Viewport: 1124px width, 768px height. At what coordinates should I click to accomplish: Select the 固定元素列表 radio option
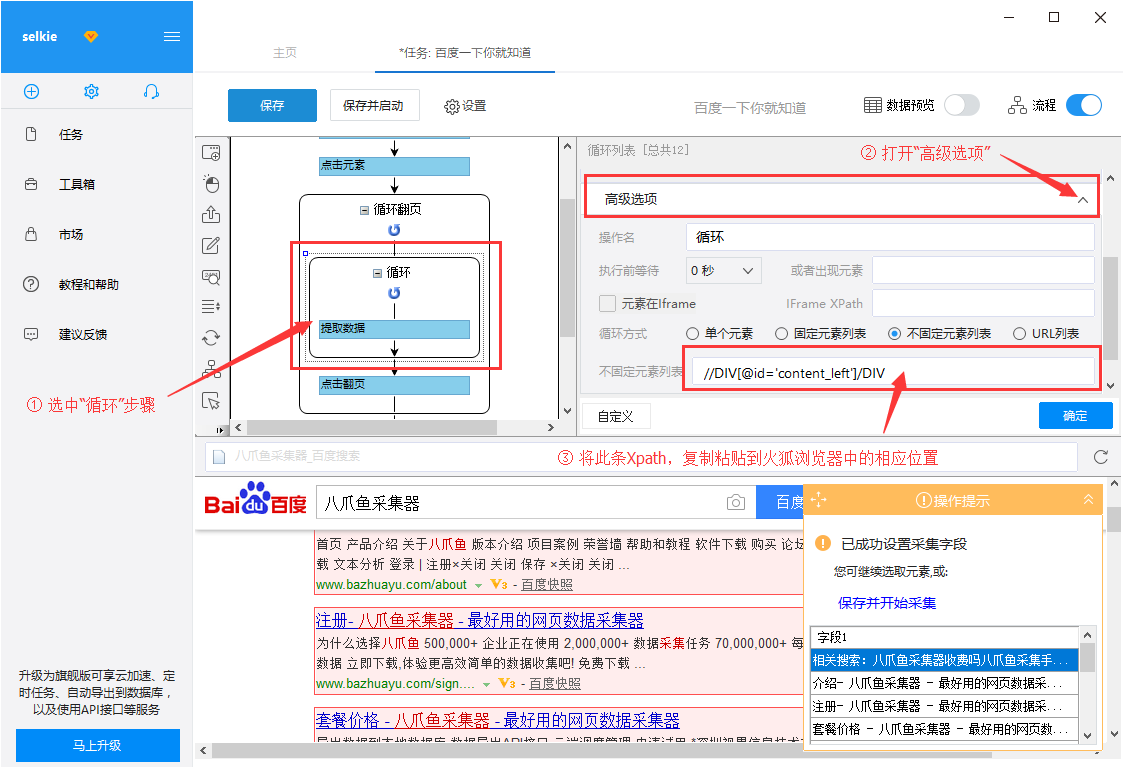coord(781,333)
